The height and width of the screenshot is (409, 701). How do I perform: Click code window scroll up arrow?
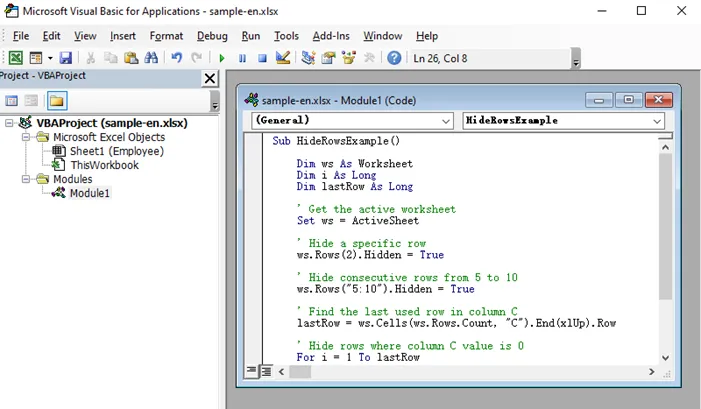click(665, 148)
